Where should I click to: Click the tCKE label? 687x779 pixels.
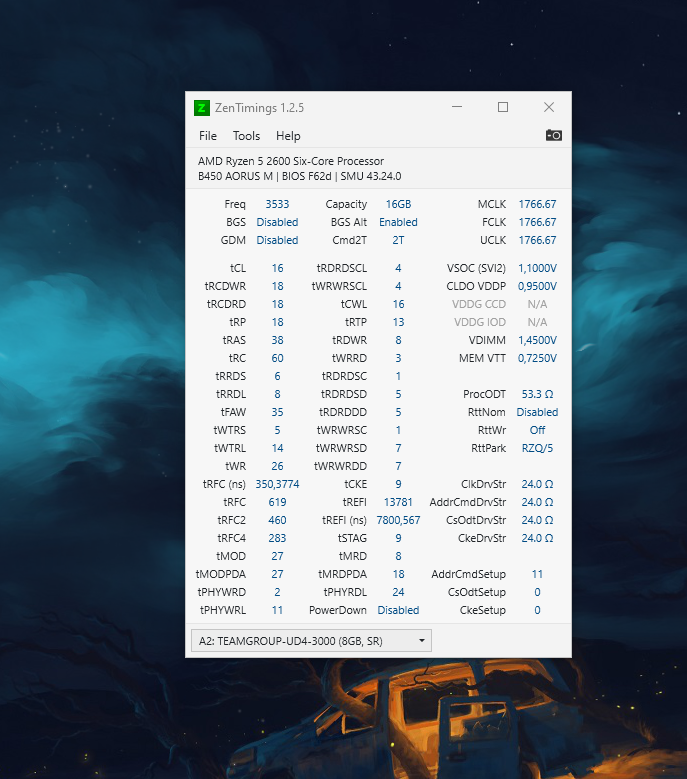[356, 484]
